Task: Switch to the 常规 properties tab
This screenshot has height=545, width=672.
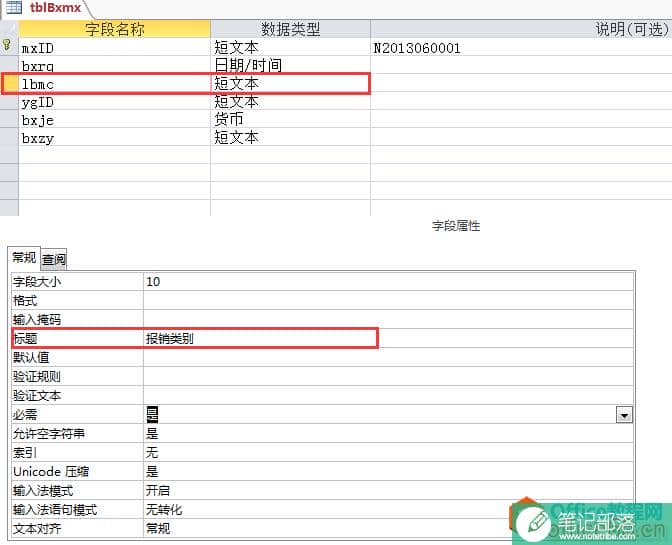Action: click(x=24, y=258)
